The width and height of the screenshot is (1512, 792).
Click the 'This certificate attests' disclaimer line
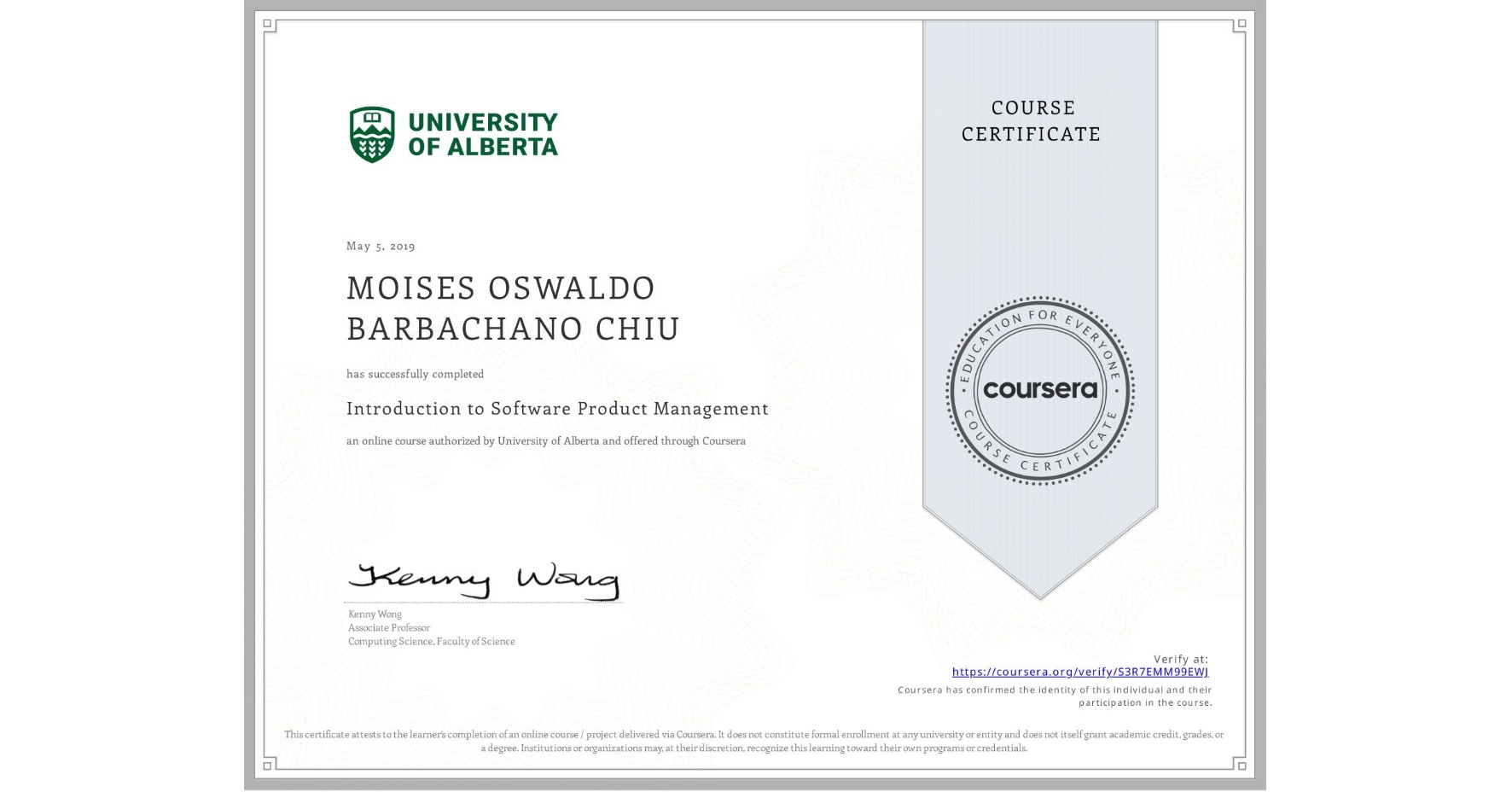point(754,734)
